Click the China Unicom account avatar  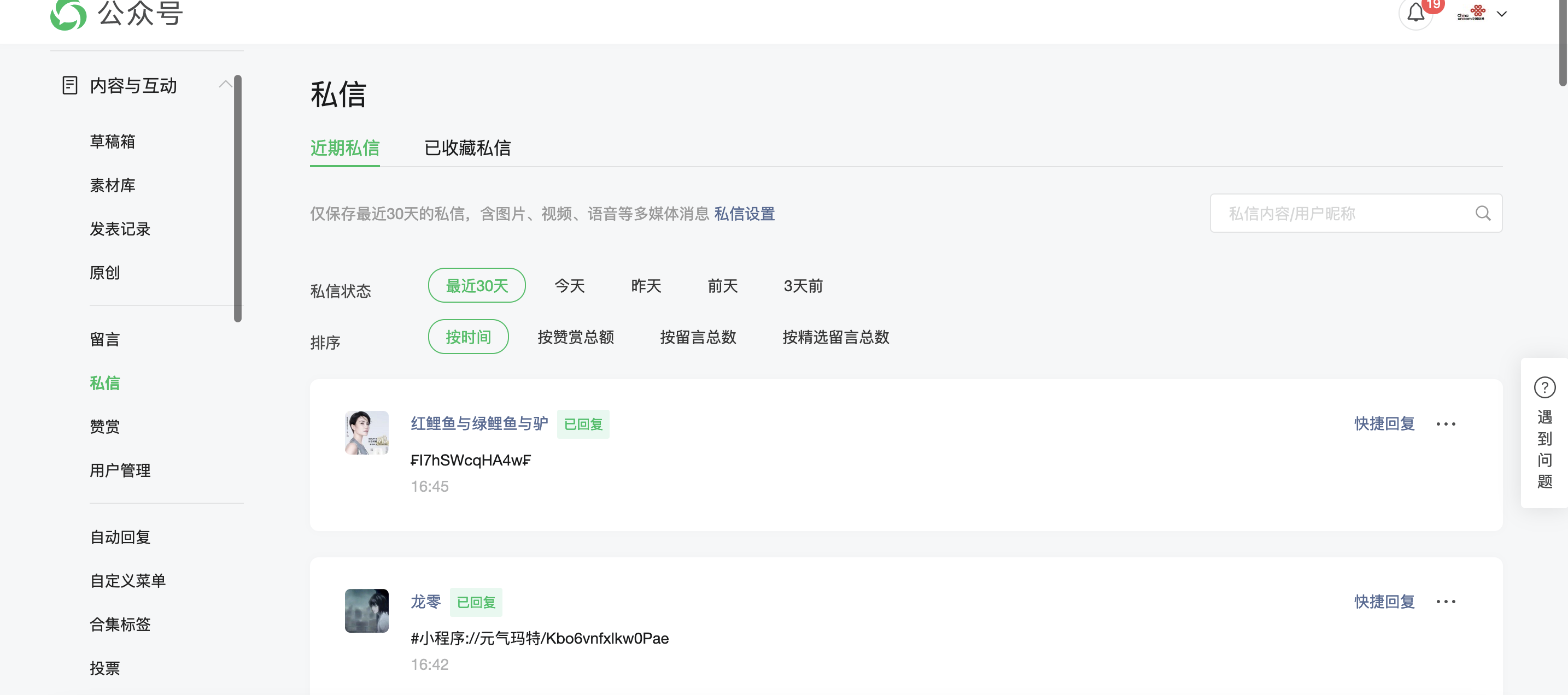[1471, 14]
